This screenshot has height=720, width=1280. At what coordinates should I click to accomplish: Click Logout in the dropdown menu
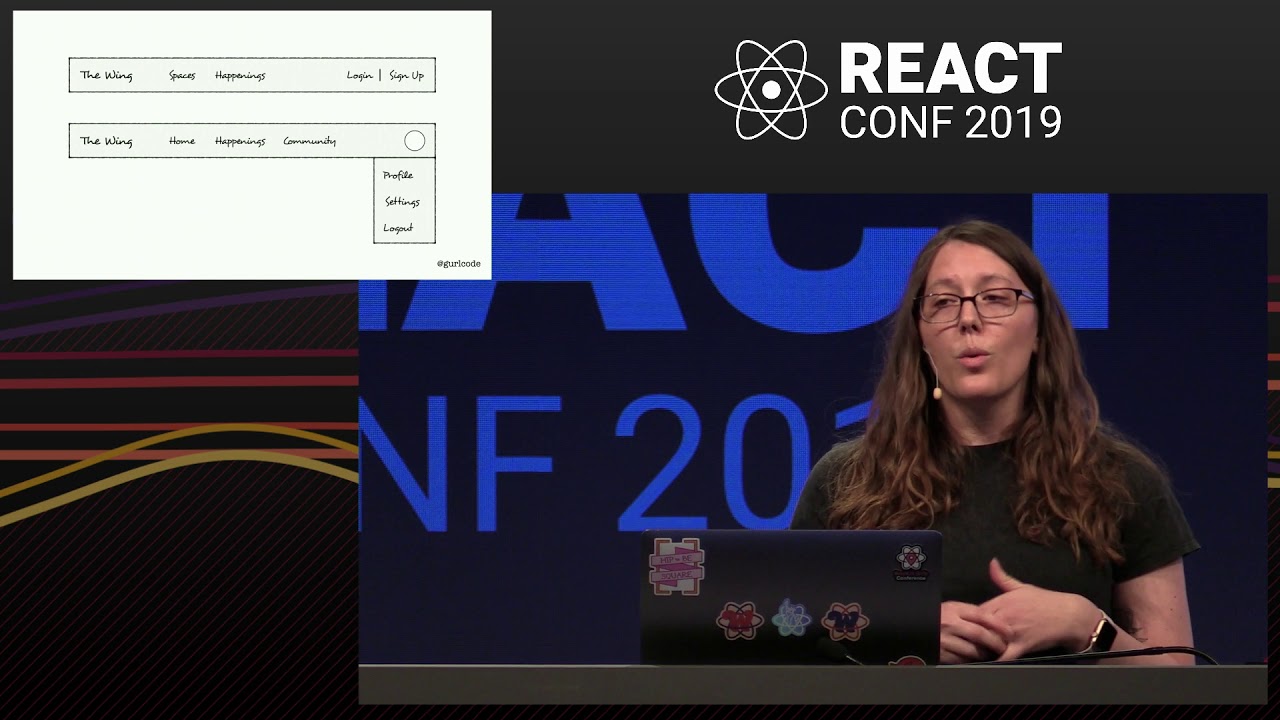point(397,227)
